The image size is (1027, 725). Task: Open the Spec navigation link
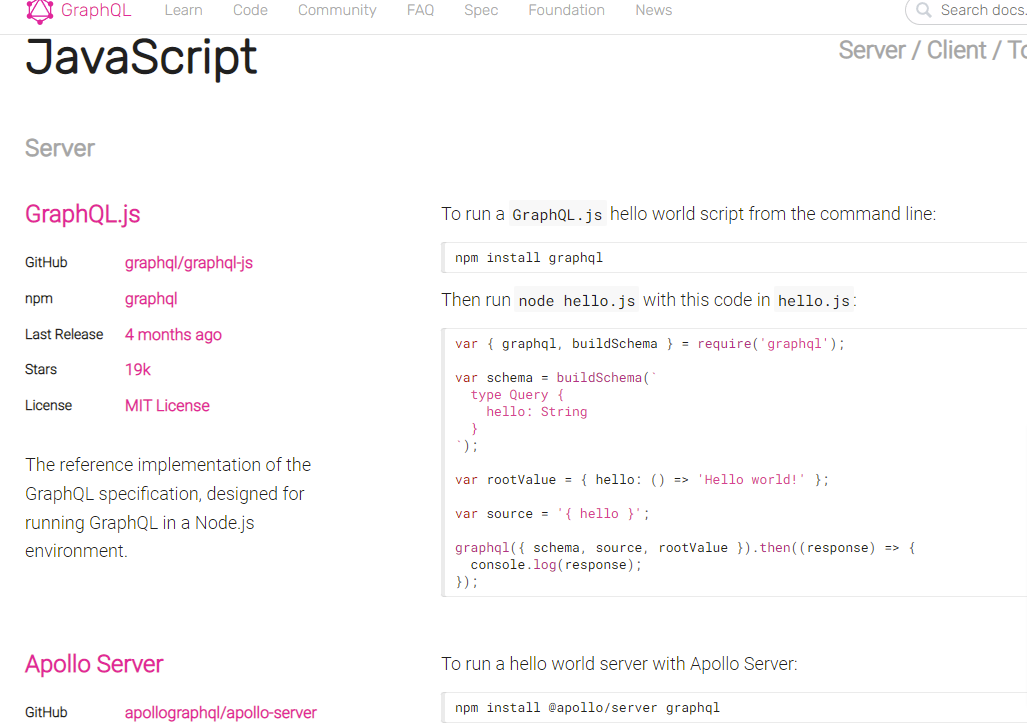pos(481,10)
